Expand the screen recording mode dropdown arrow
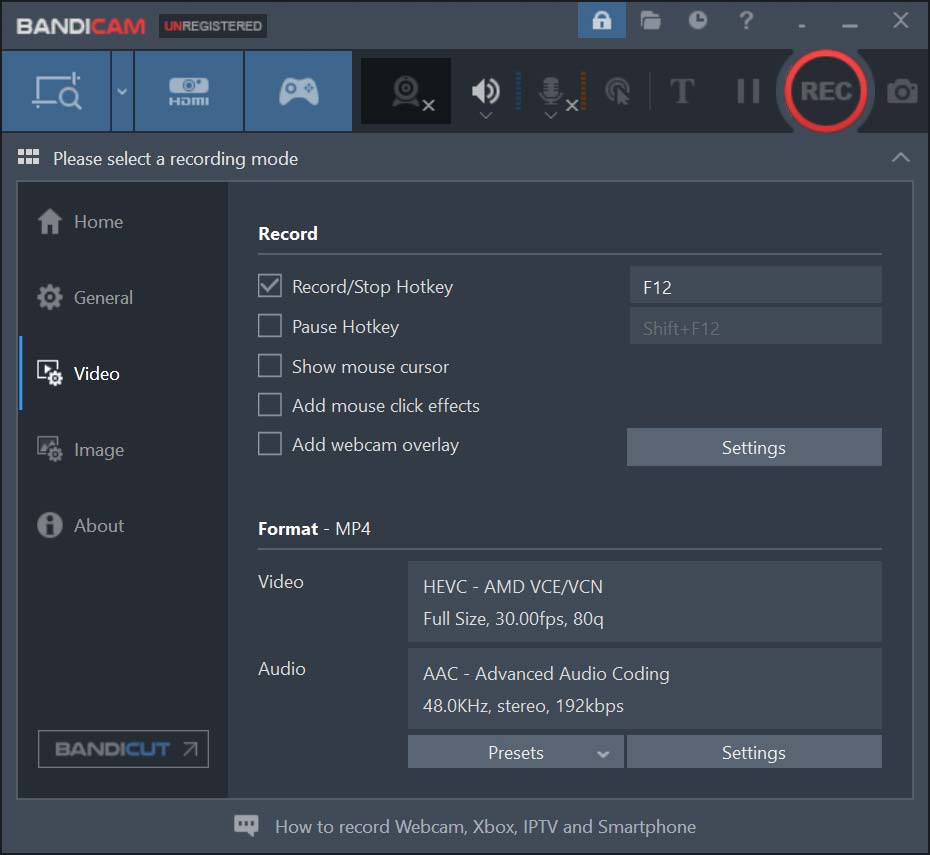The height and width of the screenshot is (855, 930). click(x=122, y=92)
